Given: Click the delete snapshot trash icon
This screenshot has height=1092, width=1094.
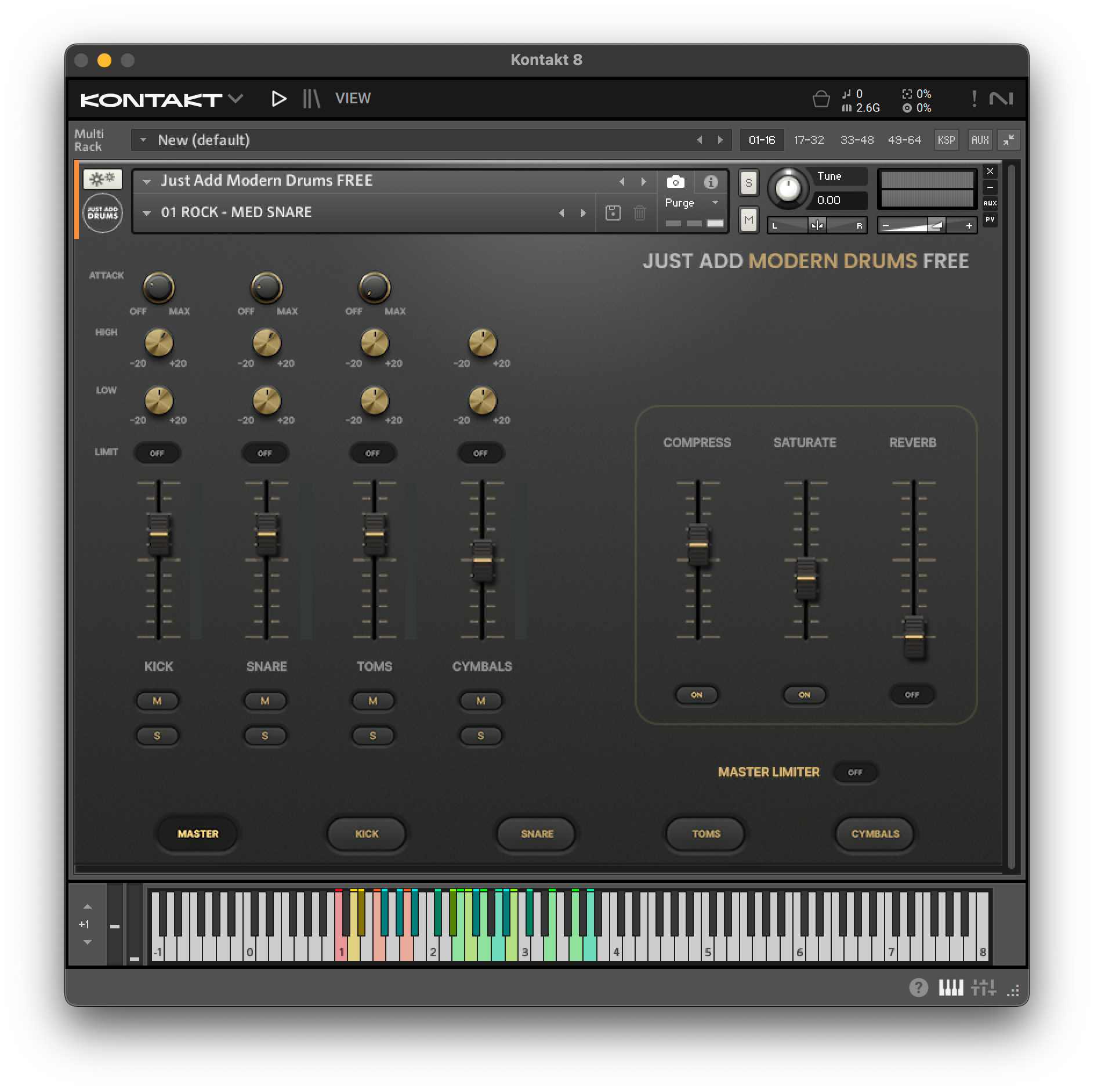Looking at the screenshot, I should coord(639,212).
